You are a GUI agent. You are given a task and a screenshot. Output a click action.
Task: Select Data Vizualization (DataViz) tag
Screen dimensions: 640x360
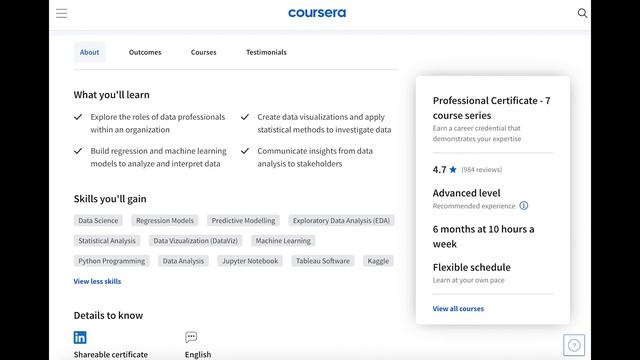196,241
